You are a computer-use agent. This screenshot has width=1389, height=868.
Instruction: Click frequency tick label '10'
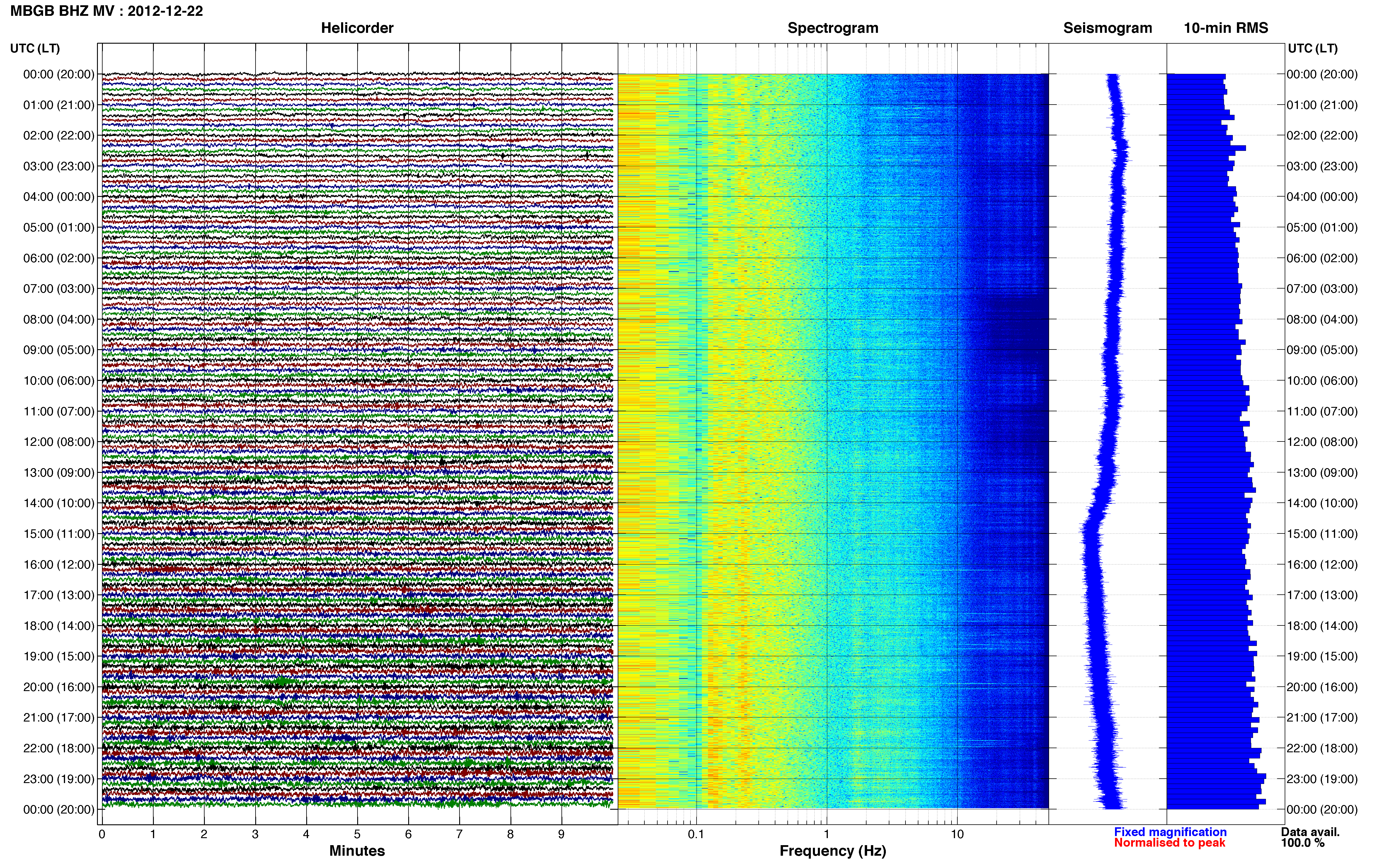pyautogui.click(x=957, y=835)
